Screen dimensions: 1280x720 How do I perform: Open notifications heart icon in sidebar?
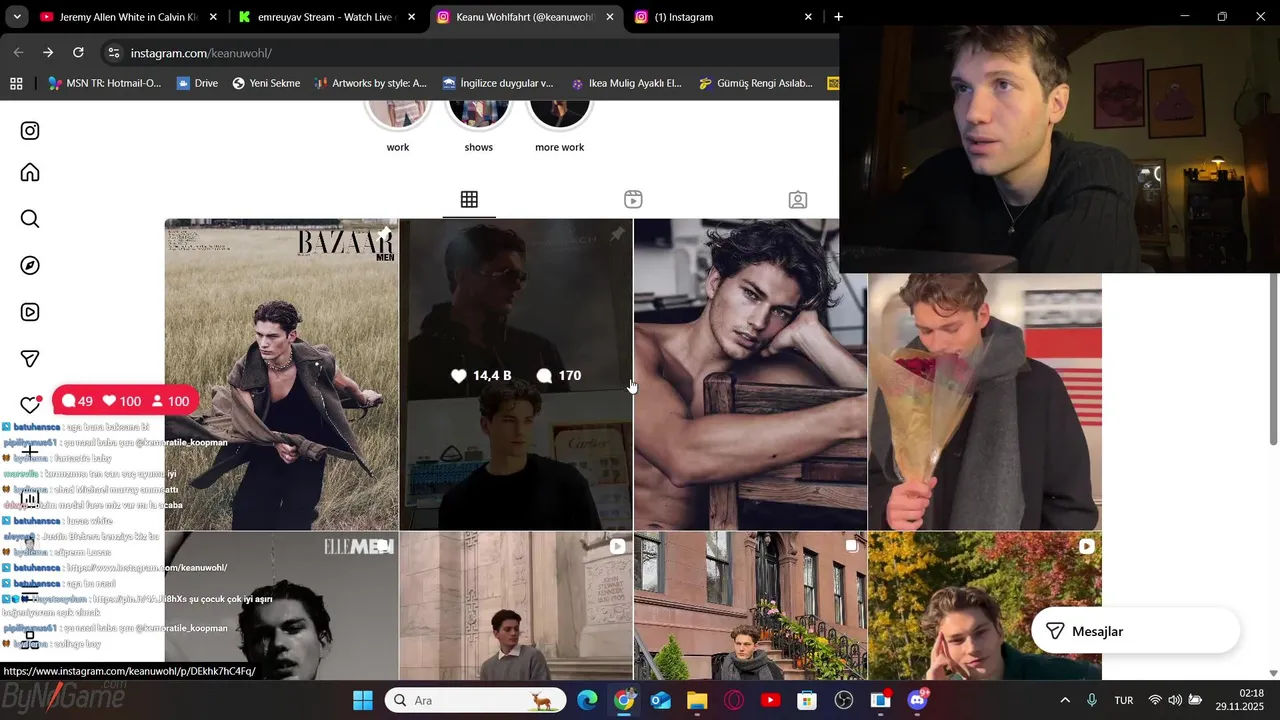(30, 405)
